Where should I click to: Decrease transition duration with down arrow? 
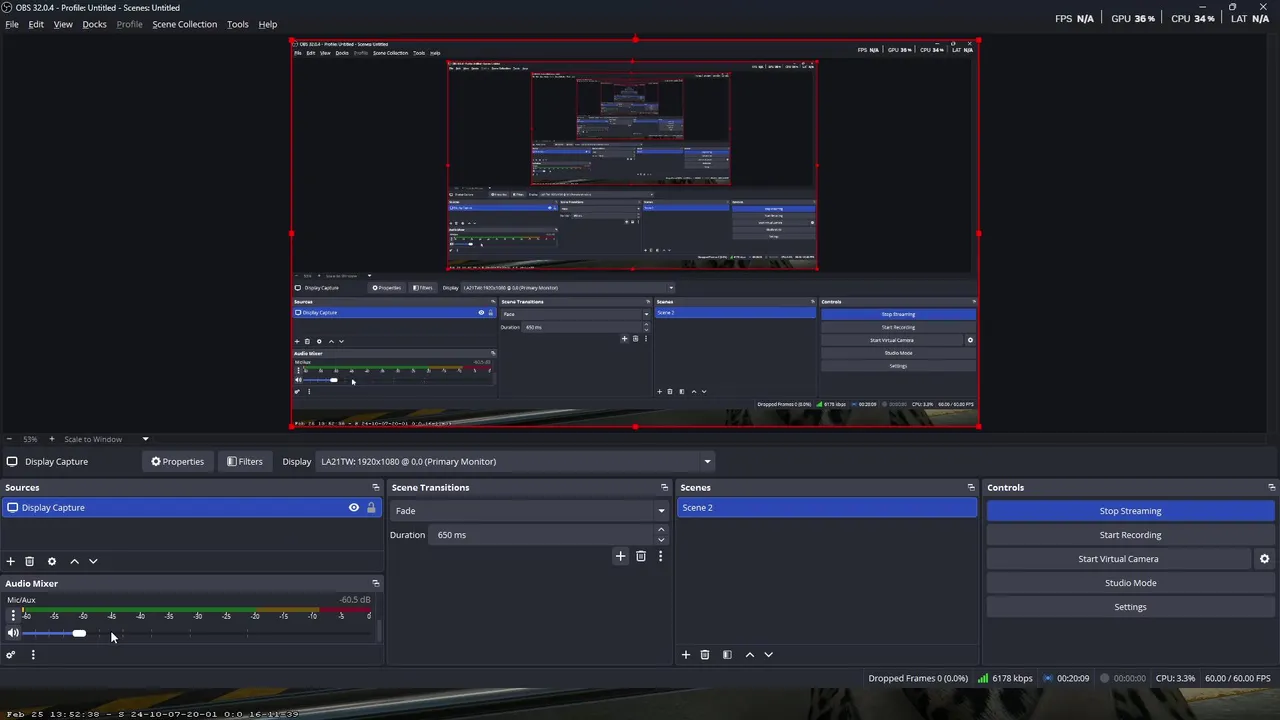coord(661,540)
